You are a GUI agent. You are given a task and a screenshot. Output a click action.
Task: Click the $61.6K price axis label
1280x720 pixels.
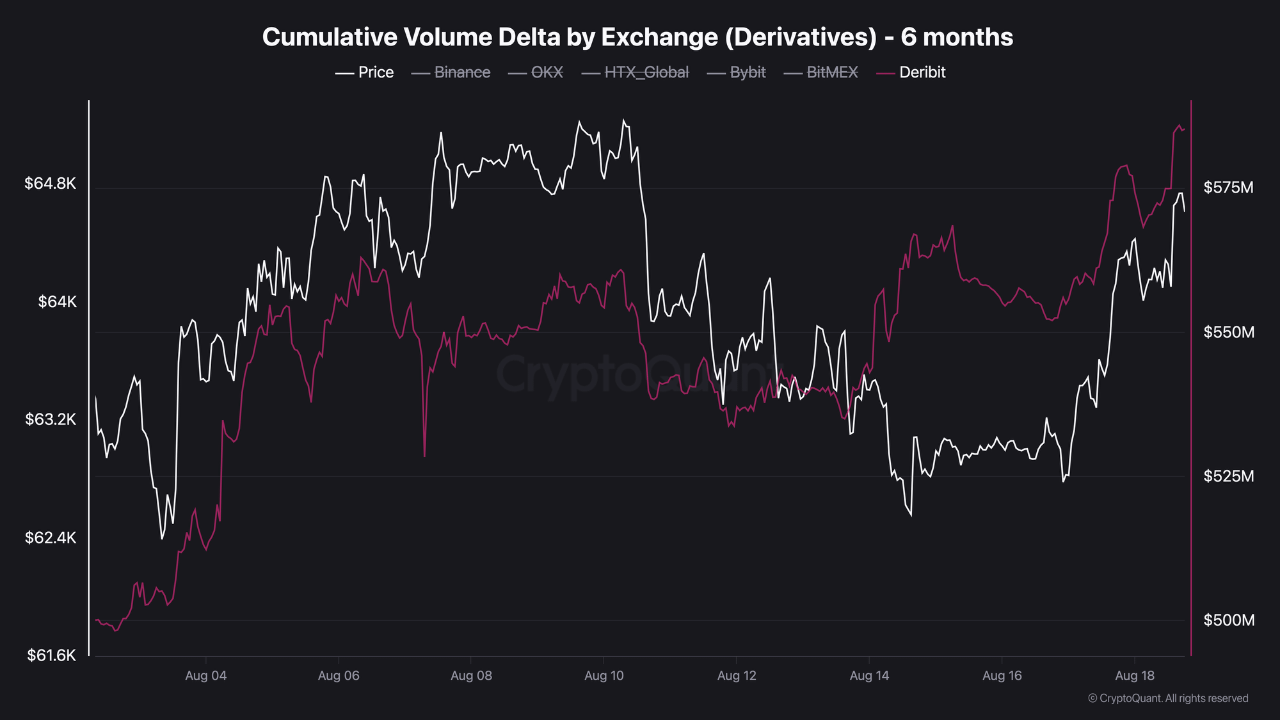(51, 656)
